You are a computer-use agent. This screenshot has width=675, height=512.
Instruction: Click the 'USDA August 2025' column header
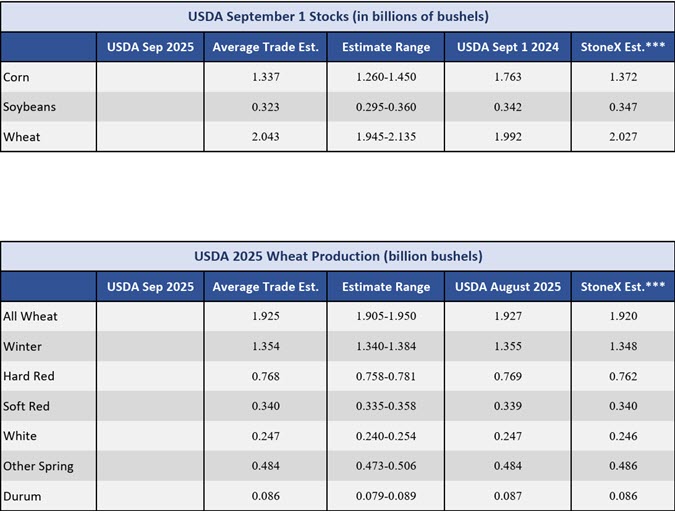[x=508, y=287]
